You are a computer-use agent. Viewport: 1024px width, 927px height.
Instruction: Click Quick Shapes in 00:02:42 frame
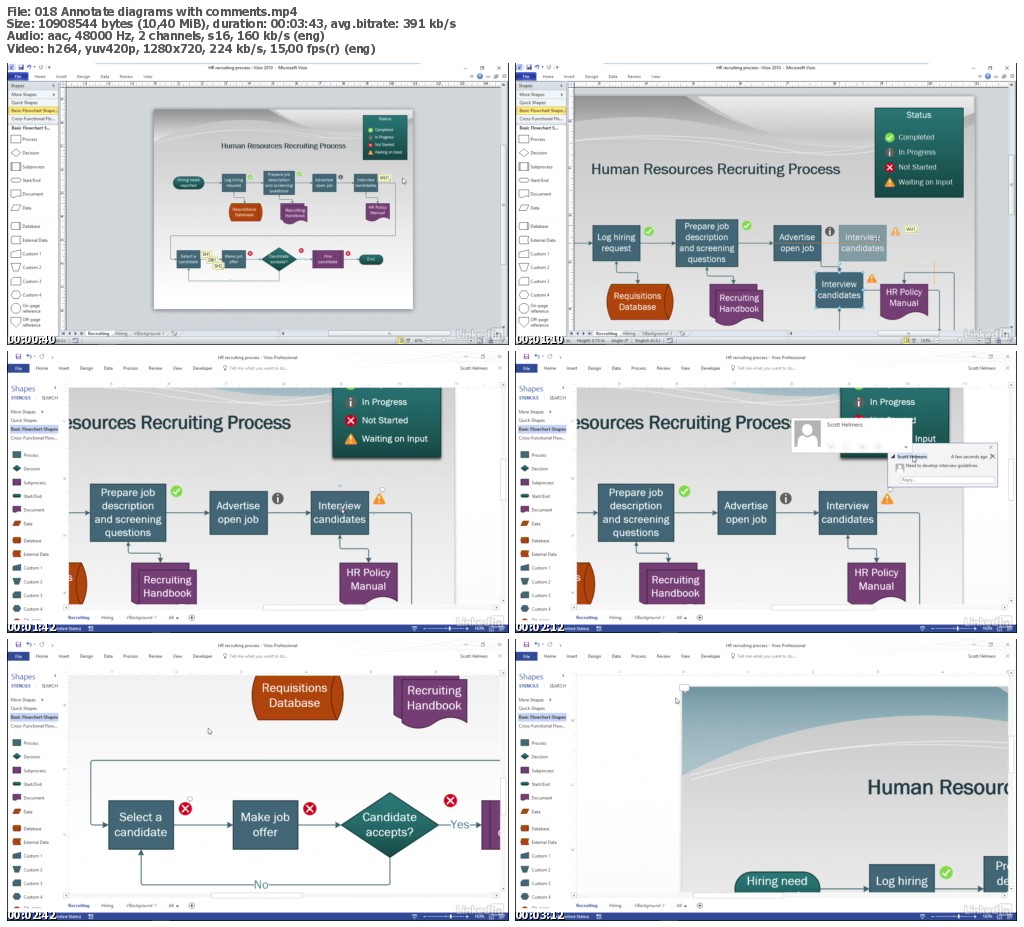coord(24,708)
